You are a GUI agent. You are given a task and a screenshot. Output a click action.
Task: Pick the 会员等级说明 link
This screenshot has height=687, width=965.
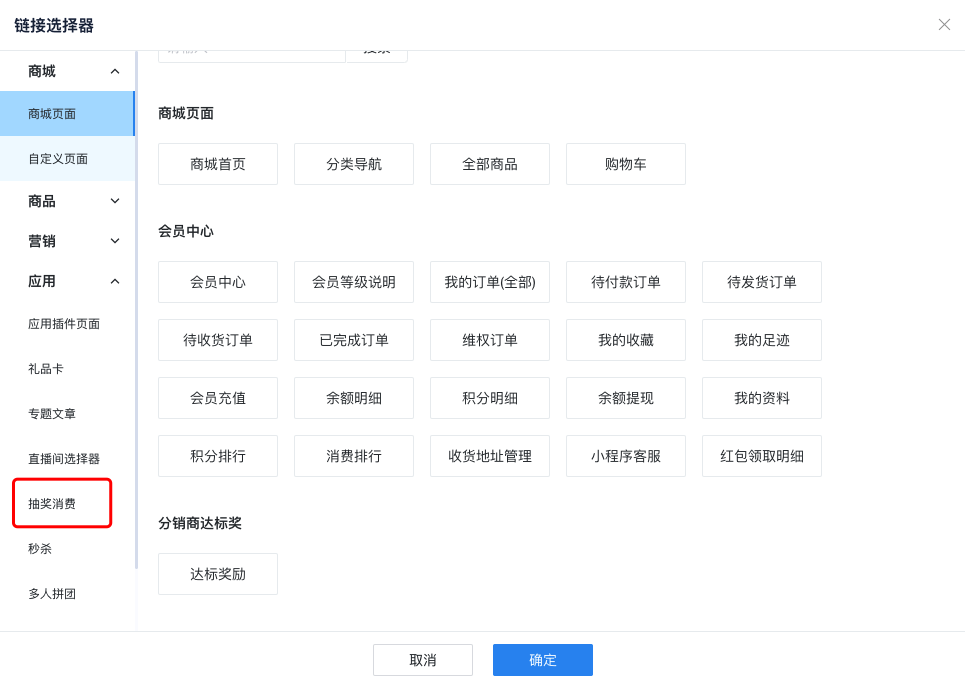coord(354,282)
